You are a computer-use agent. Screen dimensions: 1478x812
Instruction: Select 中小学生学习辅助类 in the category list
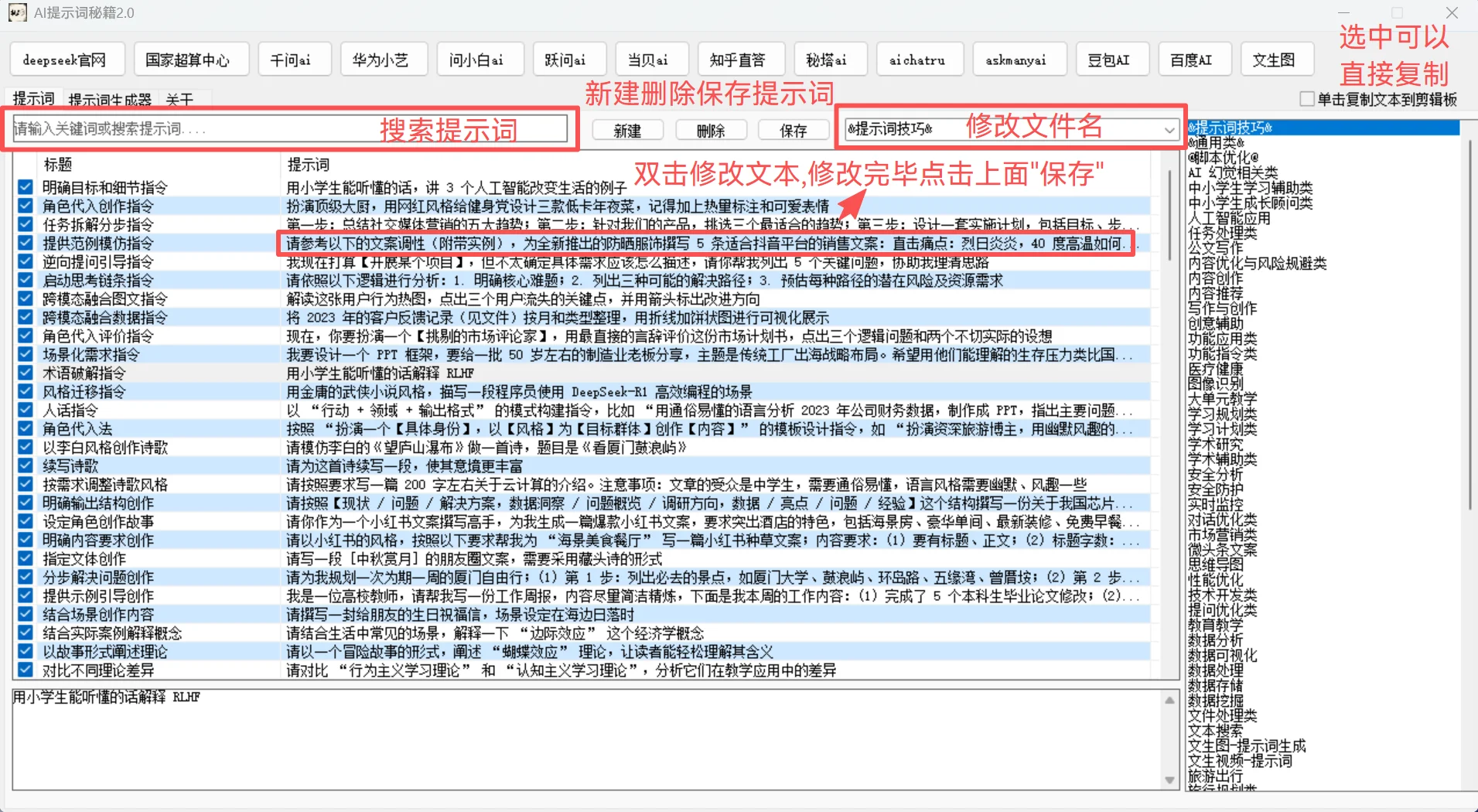[1250, 188]
